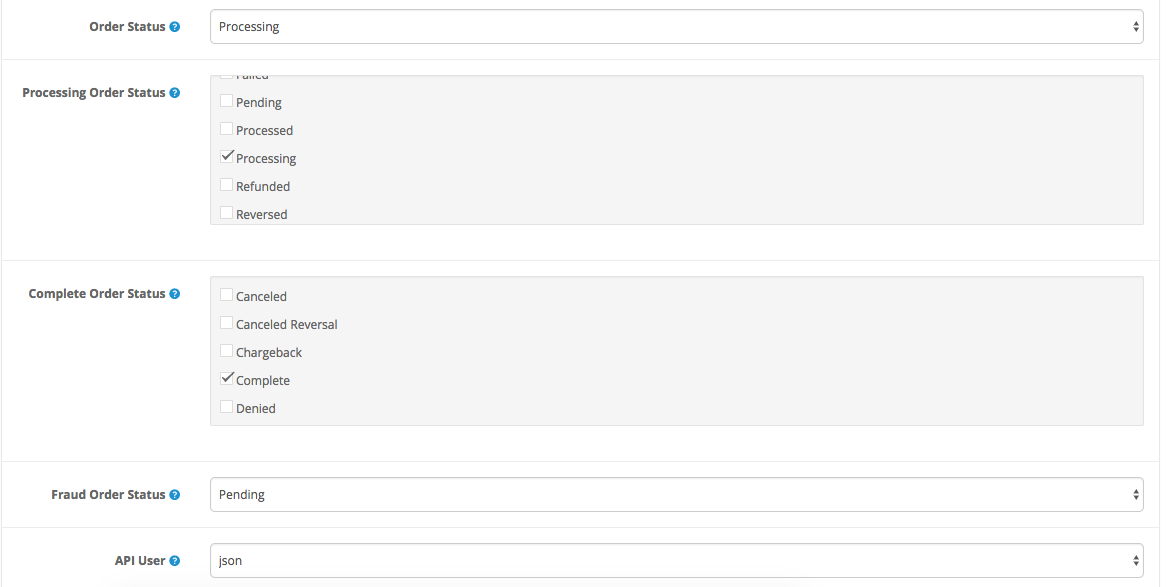Check the Pending checkbox in the Processing Order Status list
The height and width of the screenshot is (587, 1173).
[x=227, y=101]
